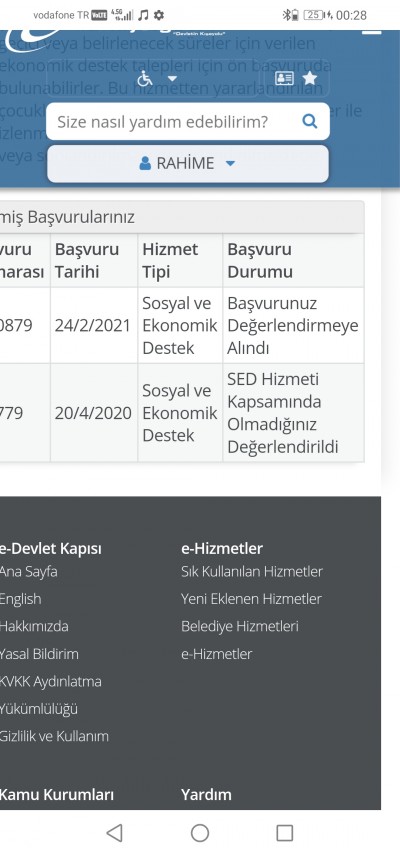This screenshot has width=400, height=856.
Task: Expand the RAHİME user menu arrow
Action: tap(230, 163)
